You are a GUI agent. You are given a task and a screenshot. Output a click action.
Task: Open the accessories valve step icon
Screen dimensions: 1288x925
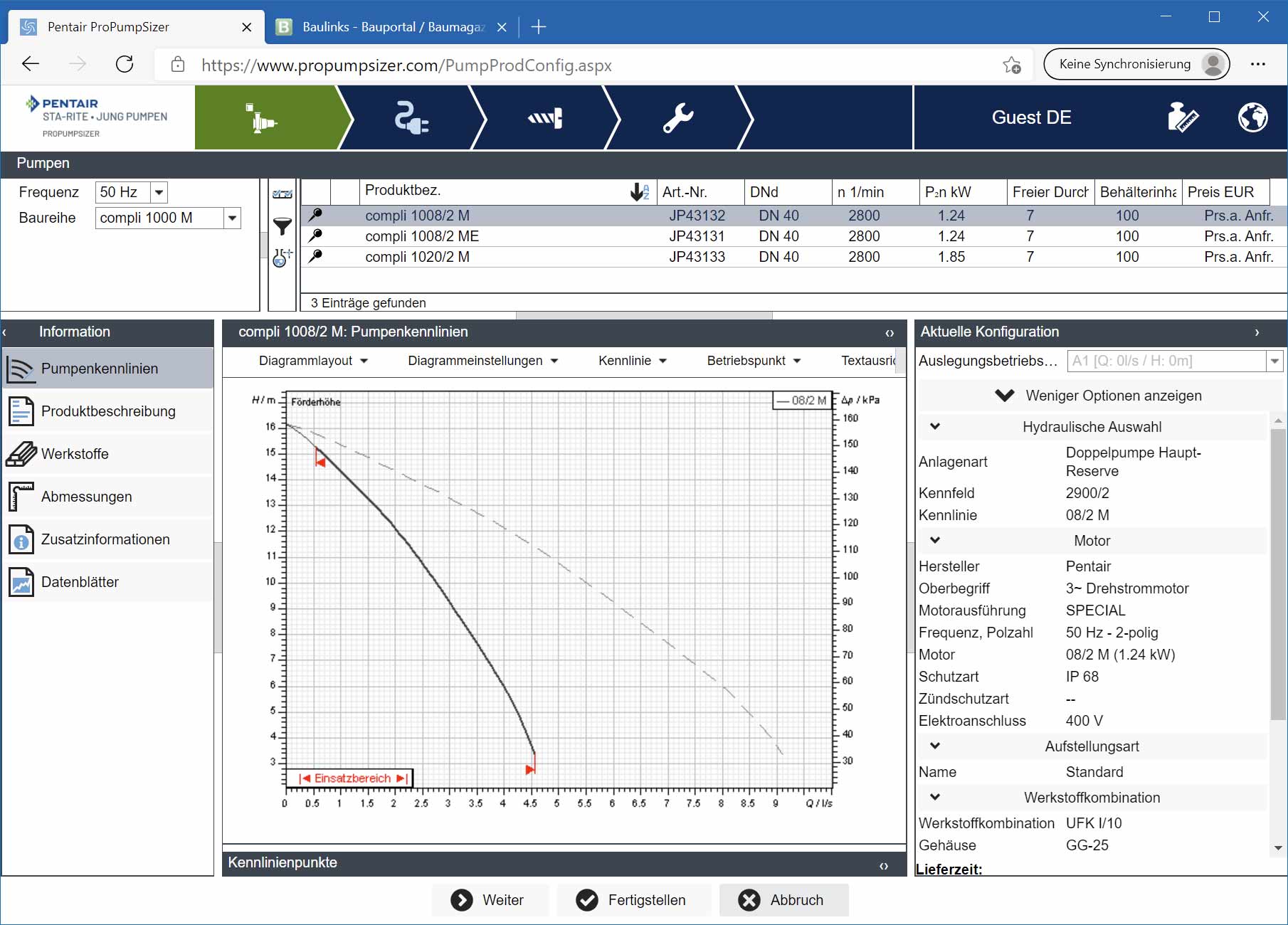pyautogui.click(x=545, y=118)
